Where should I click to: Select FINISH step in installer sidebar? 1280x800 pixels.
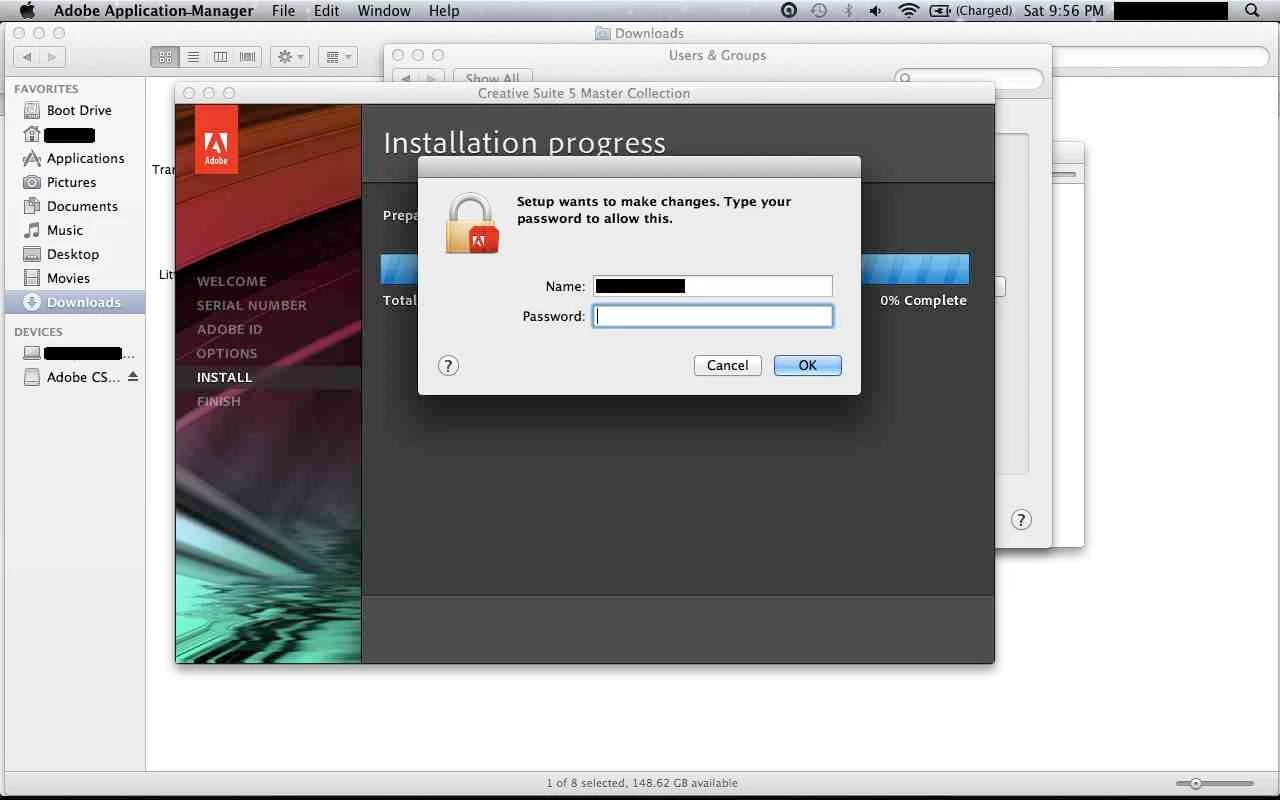[219, 401]
